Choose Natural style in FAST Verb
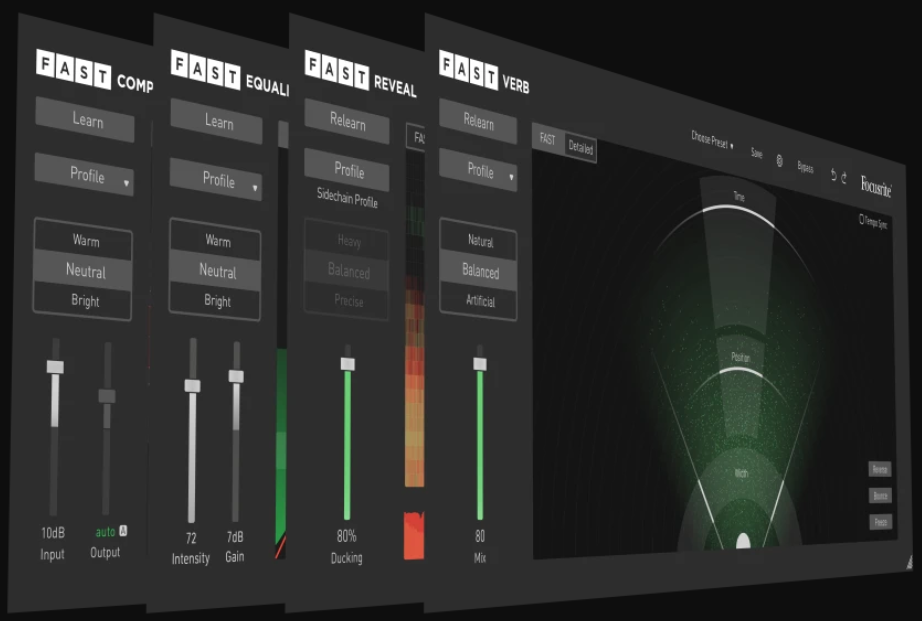The height and width of the screenshot is (621, 922). click(x=479, y=241)
